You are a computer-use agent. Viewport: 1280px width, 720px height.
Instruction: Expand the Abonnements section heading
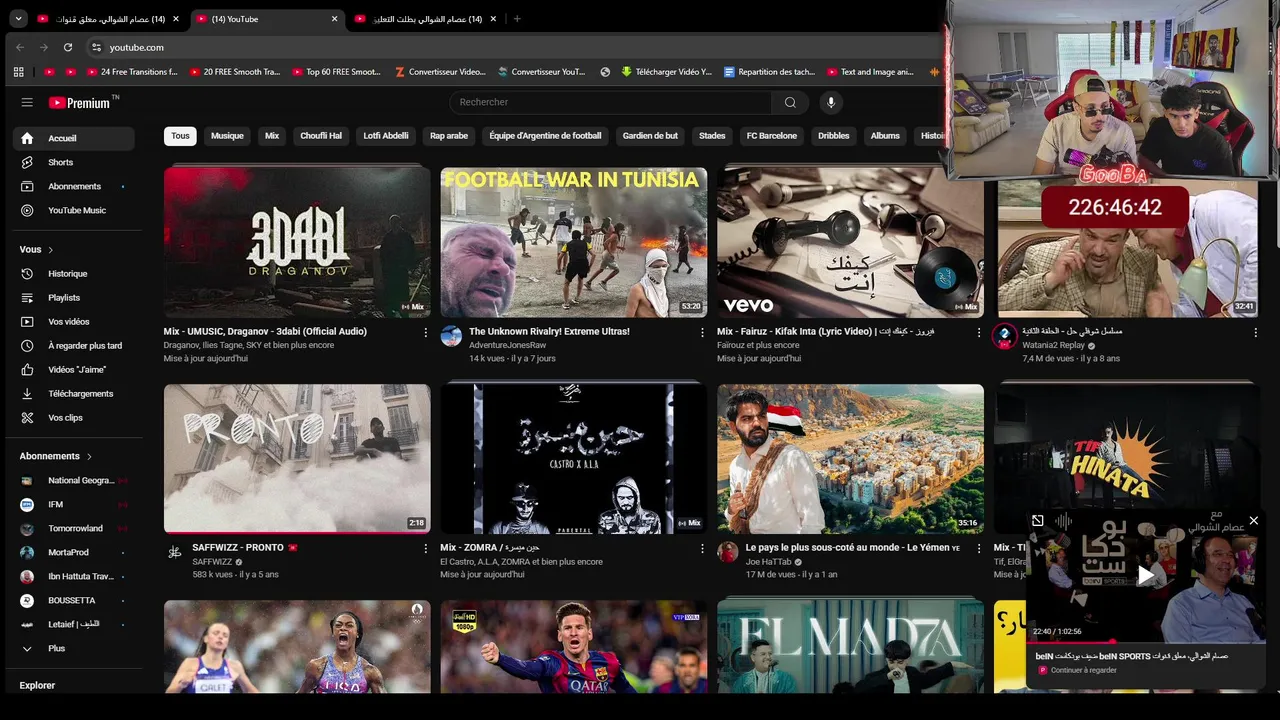point(56,456)
